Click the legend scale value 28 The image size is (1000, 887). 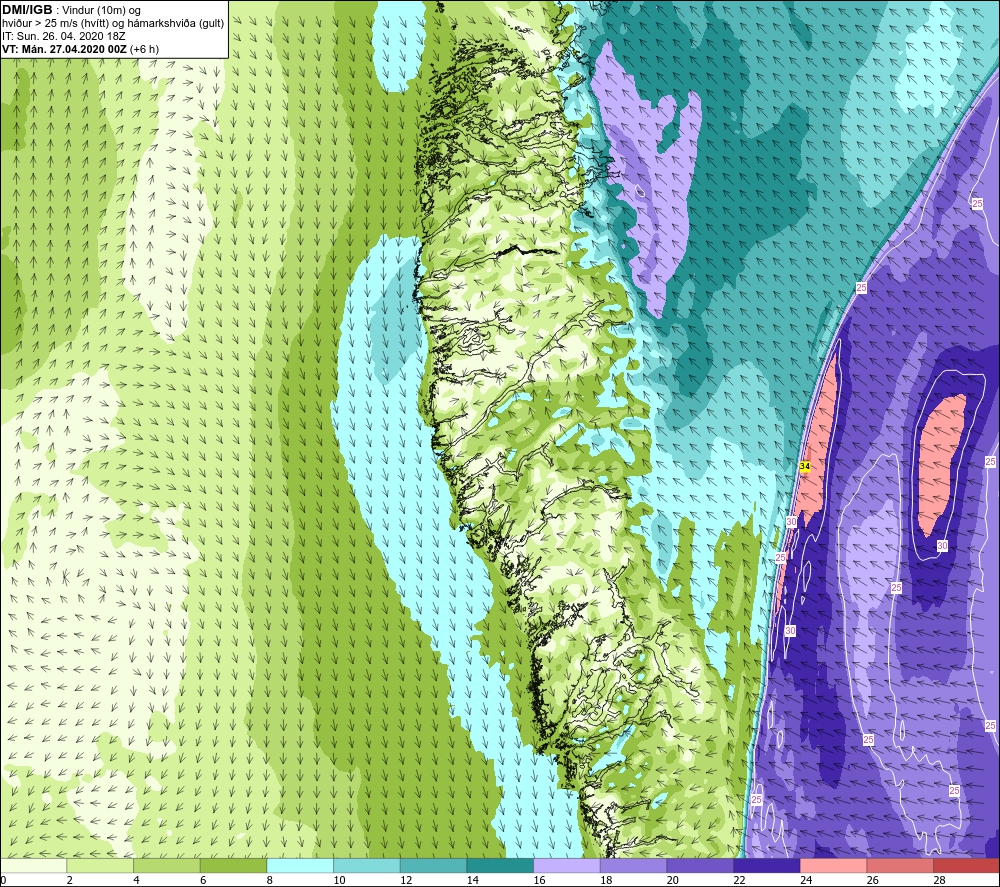pos(939,880)
